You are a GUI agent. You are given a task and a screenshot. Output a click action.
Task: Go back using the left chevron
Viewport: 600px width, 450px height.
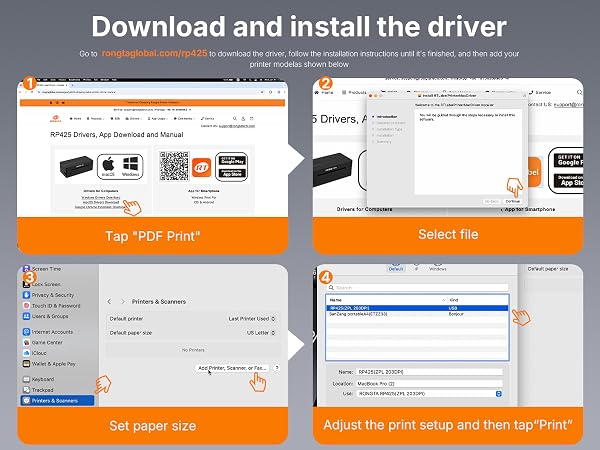tap(109, 302)
